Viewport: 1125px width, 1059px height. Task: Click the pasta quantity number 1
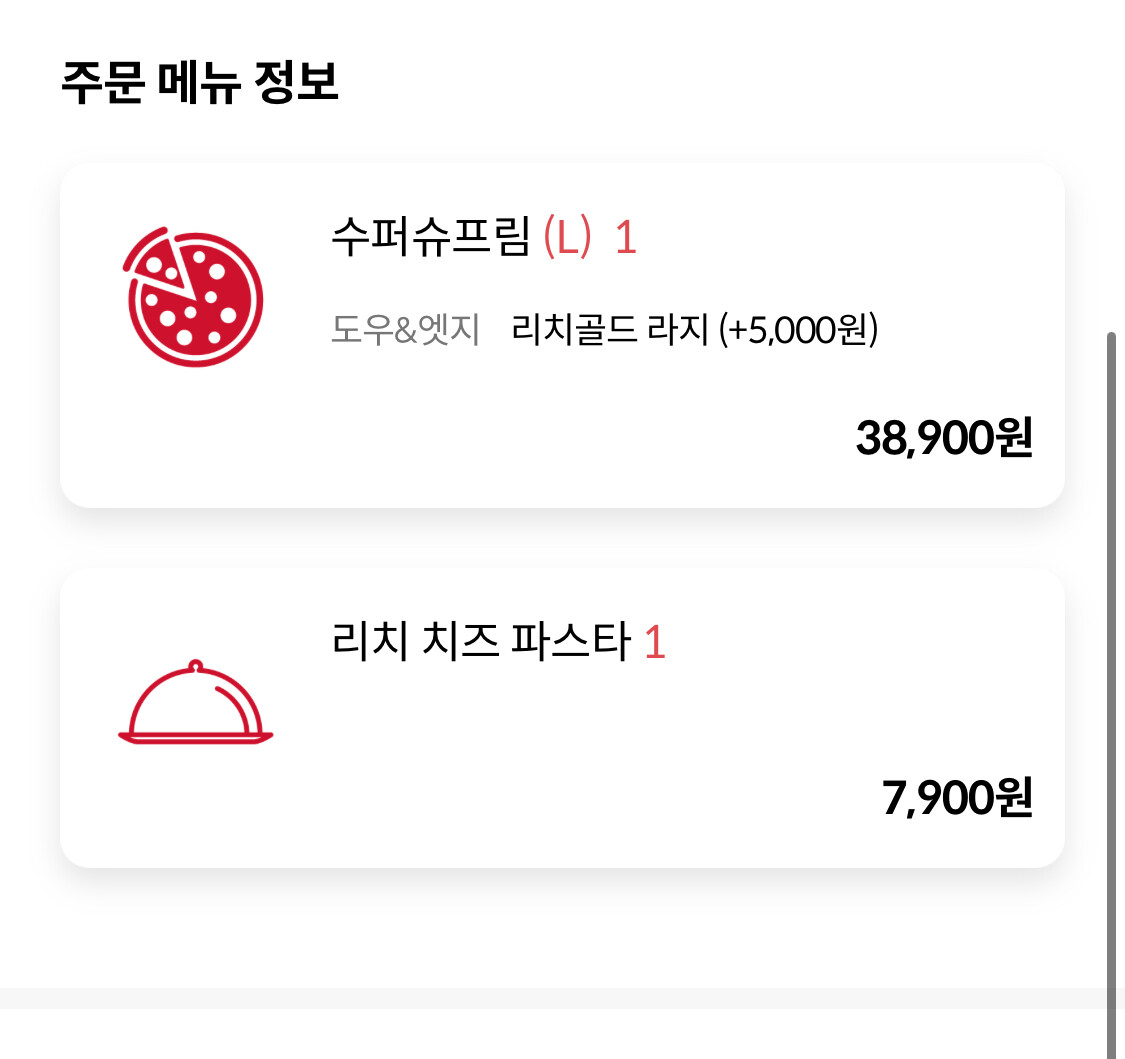(x=654, y=642)
